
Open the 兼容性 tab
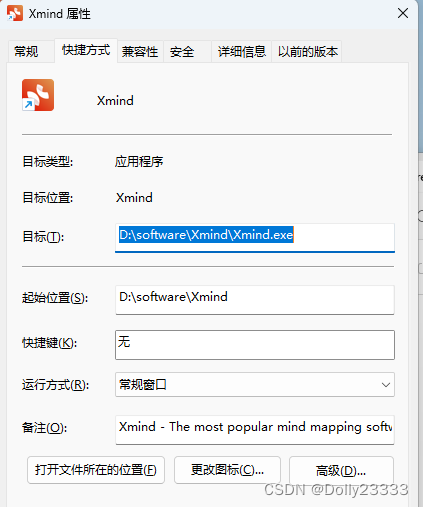coord(140,52)
